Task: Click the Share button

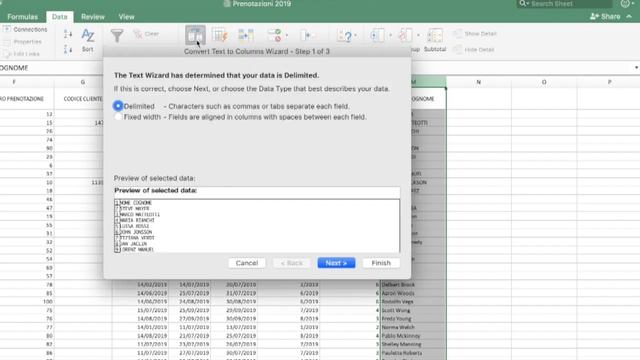Action: pyautogui.click(x=605, y=16)
